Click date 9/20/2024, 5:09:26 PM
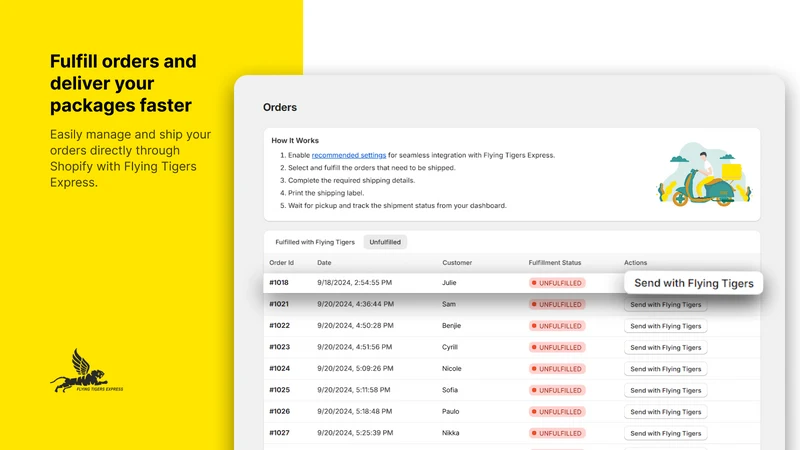800x450 pixels. click(355, 368)
